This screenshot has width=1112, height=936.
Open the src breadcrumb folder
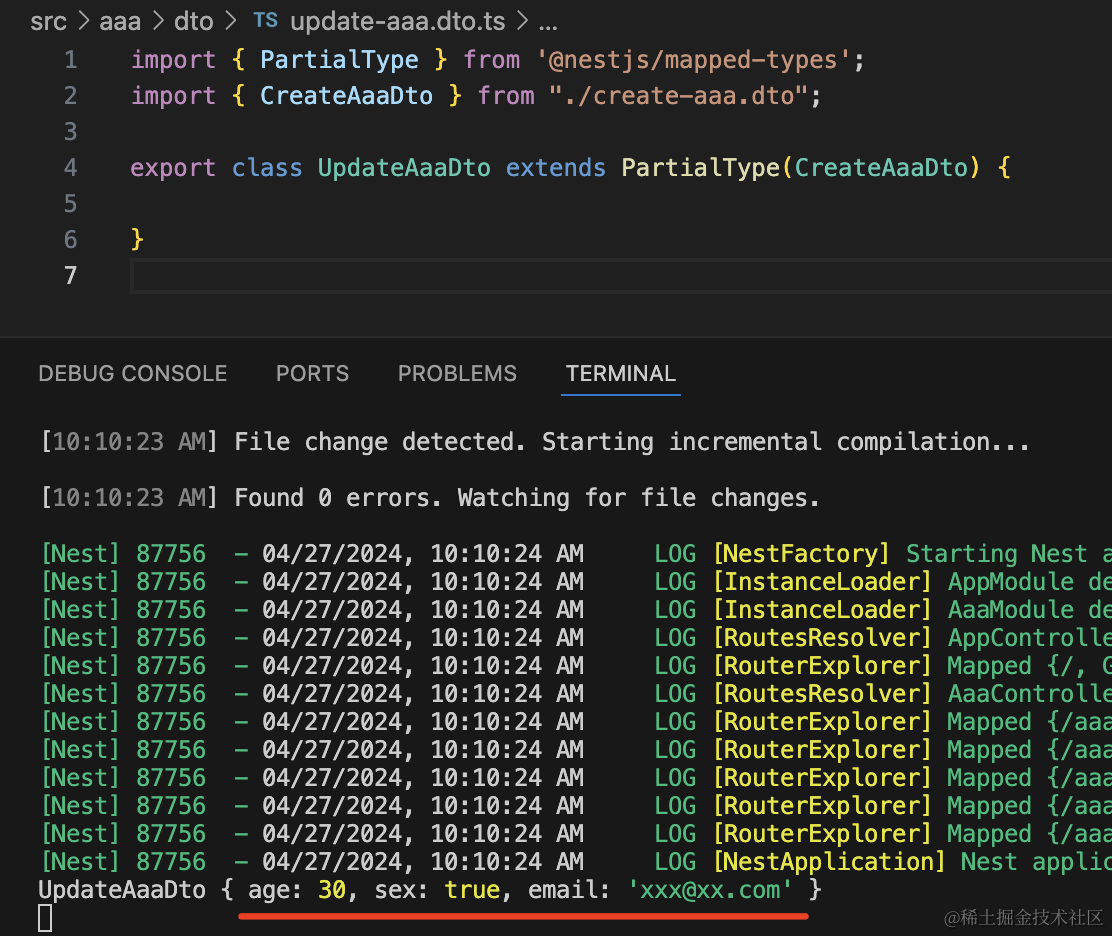[48, 21]
